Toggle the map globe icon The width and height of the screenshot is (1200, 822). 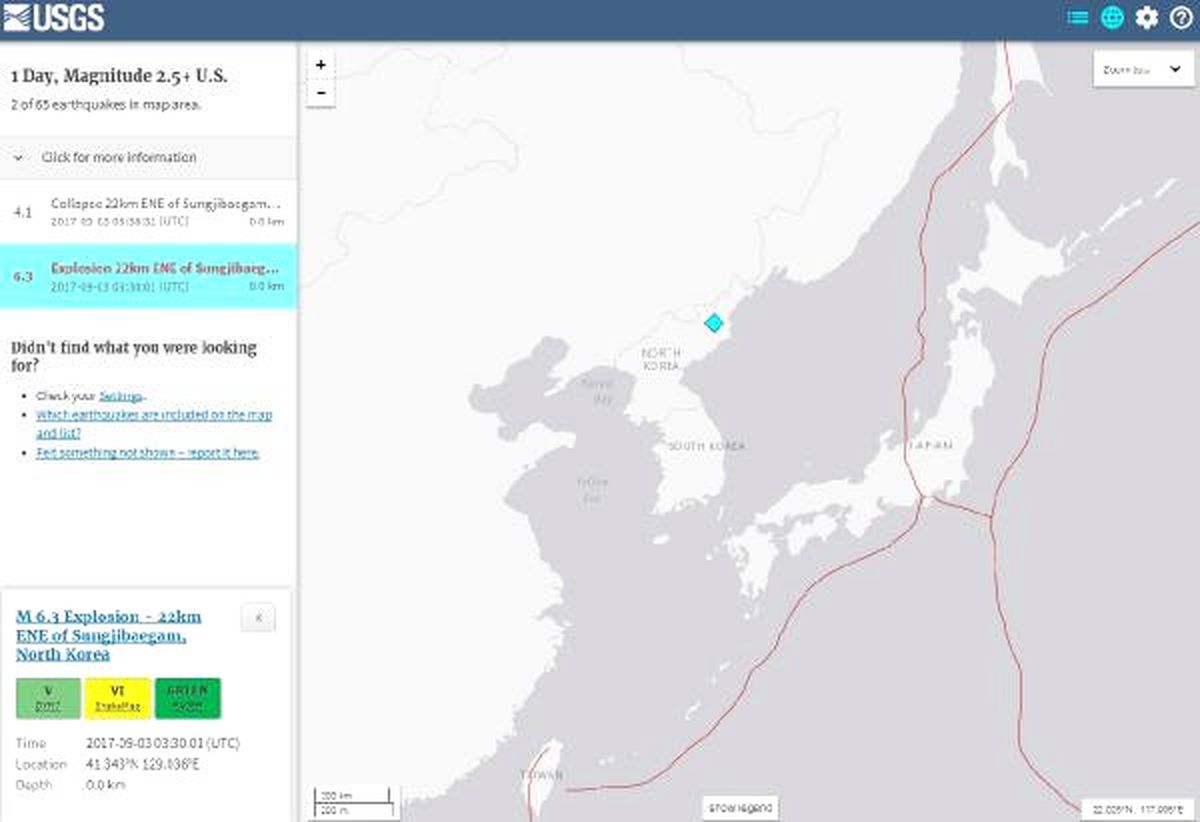pyautogui.click(x=1112, y=17)
